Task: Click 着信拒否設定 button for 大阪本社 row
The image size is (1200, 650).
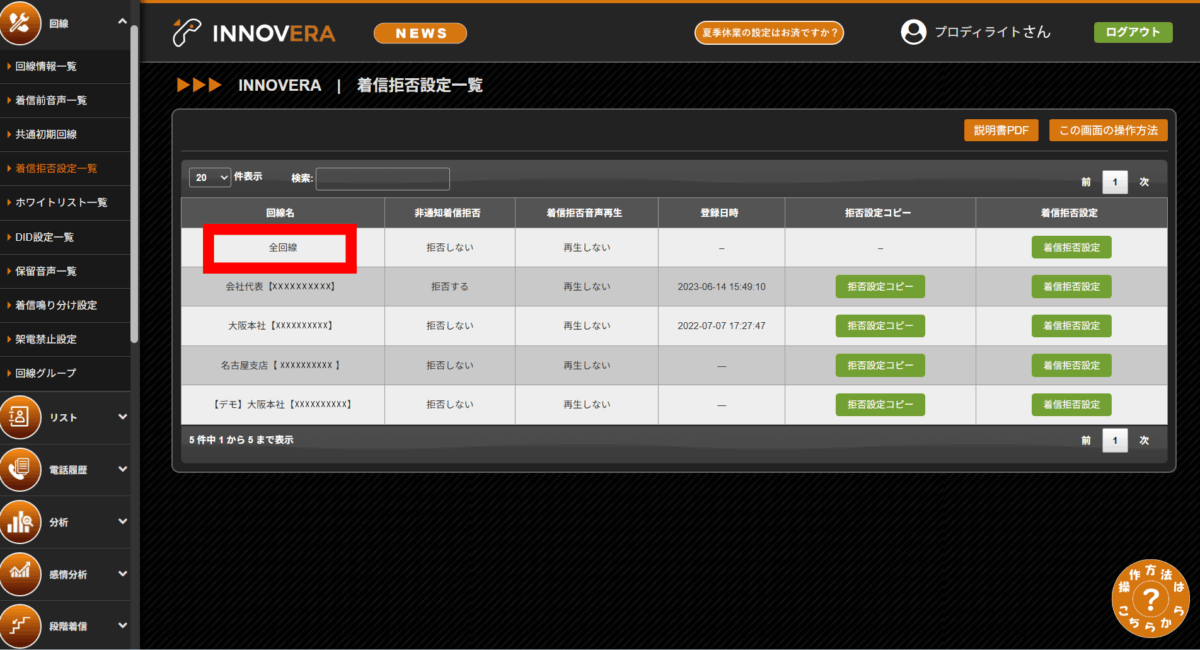Action: point(1071,326)
